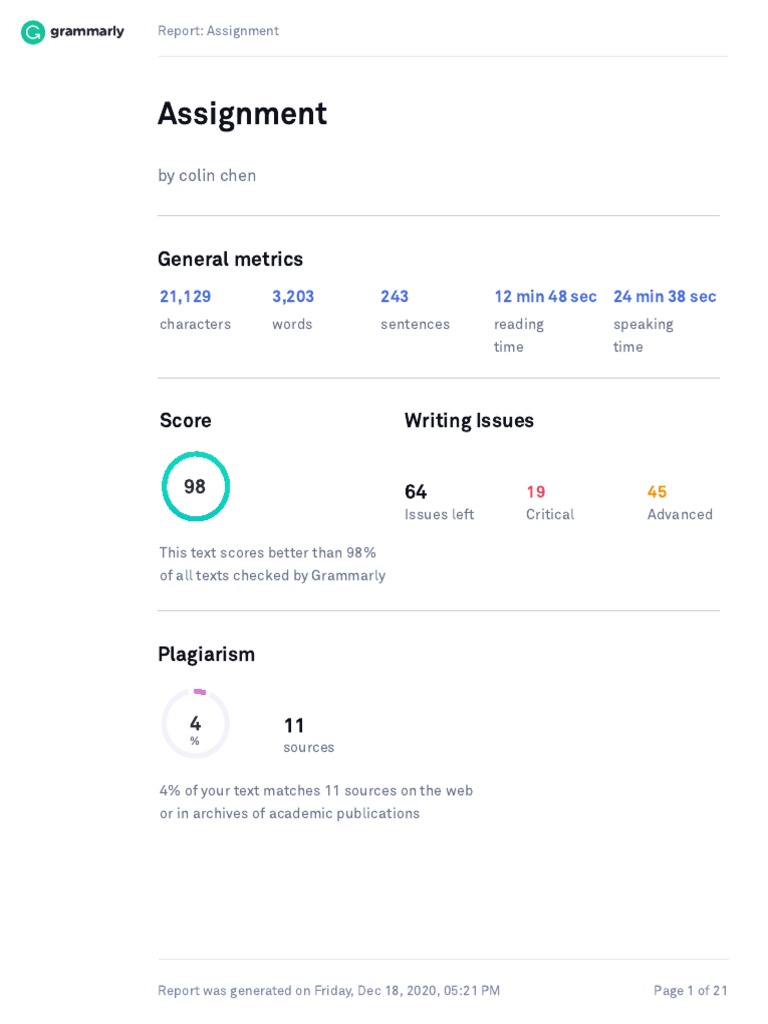
Task: Click the 64 issues left count
Action: (415, 492)
